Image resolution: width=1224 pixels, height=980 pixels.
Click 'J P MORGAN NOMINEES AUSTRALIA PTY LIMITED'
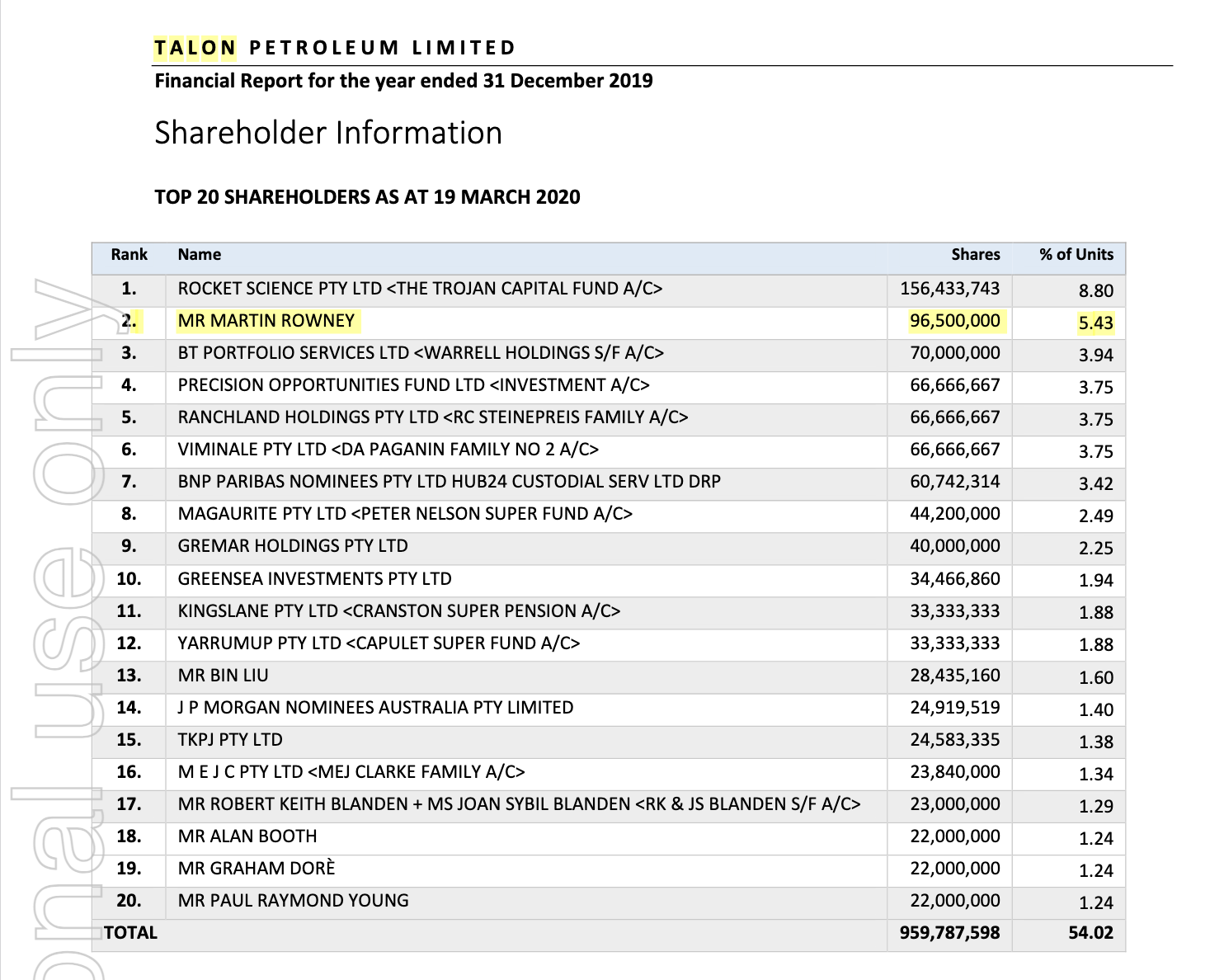pos(376,708)
